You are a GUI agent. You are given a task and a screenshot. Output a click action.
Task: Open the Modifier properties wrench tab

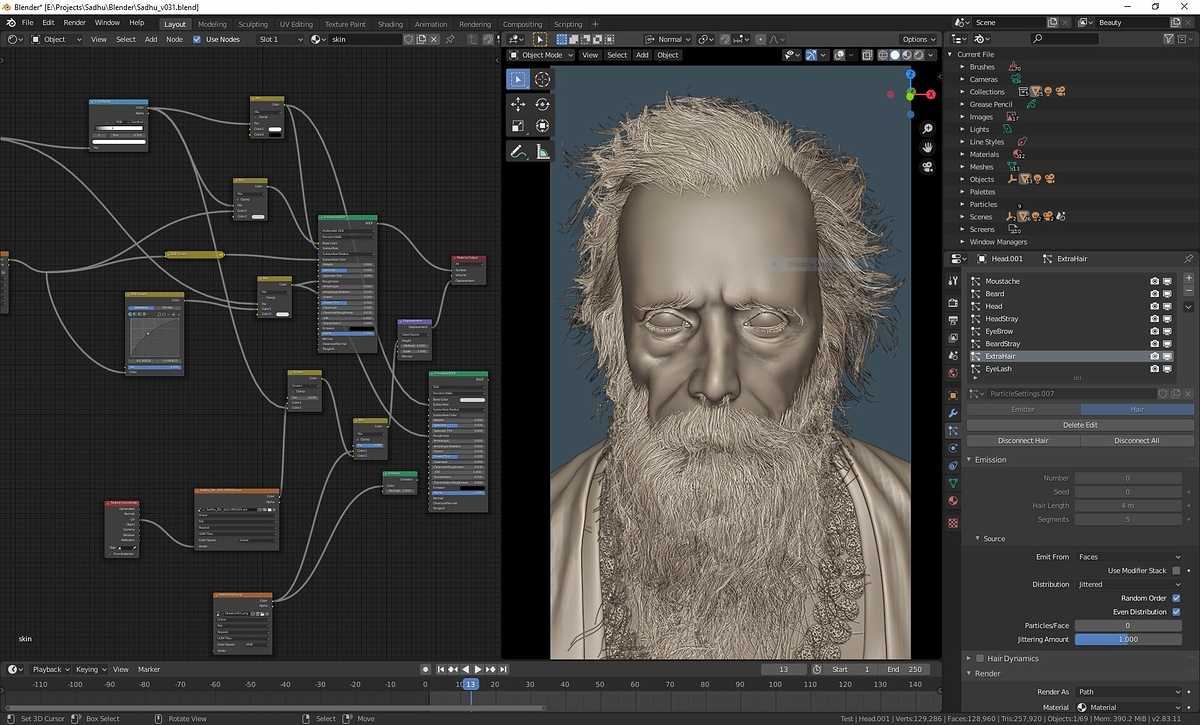[953, 413]
